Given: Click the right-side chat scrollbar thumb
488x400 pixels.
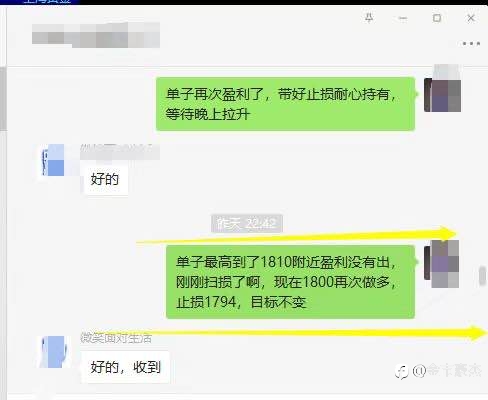Looking at the screenshot, I should 482,276.
